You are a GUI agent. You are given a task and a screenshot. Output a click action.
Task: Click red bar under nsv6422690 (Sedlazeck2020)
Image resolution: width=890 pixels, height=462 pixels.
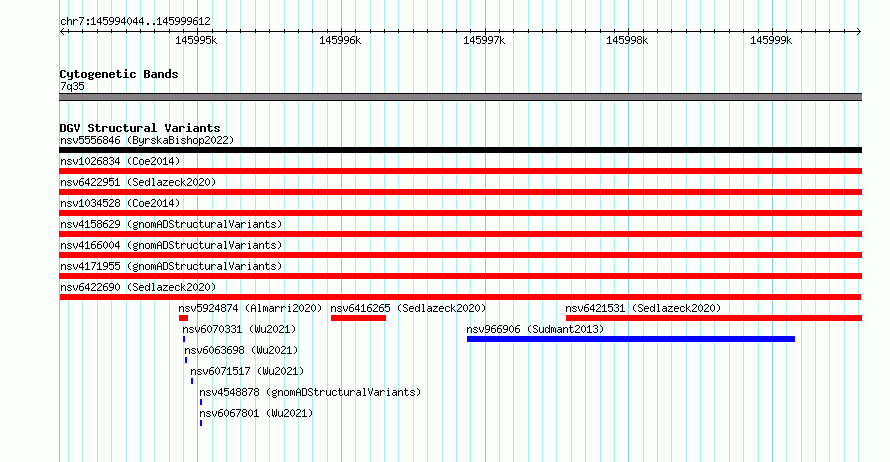click(x=460, y=297)
